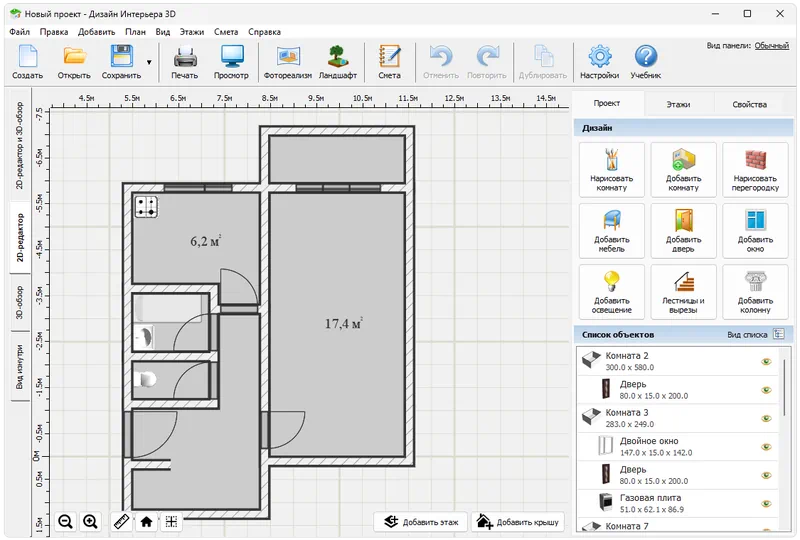Click Добавить этаж button
This screenshot has height=540, width=800.
pyautogui.click(x=420, y=522)
